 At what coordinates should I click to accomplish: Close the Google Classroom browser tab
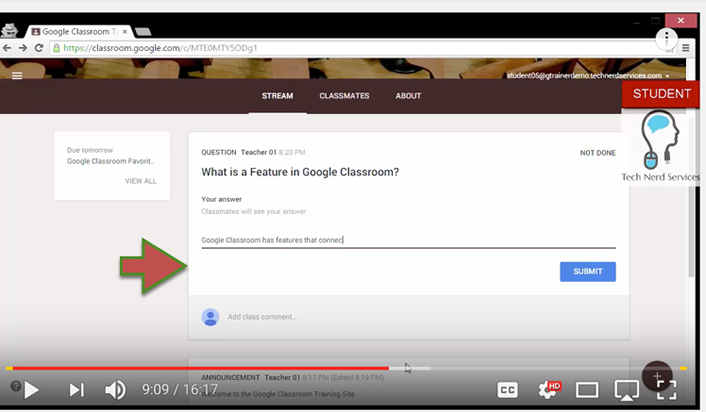click(x=125, y=32)
